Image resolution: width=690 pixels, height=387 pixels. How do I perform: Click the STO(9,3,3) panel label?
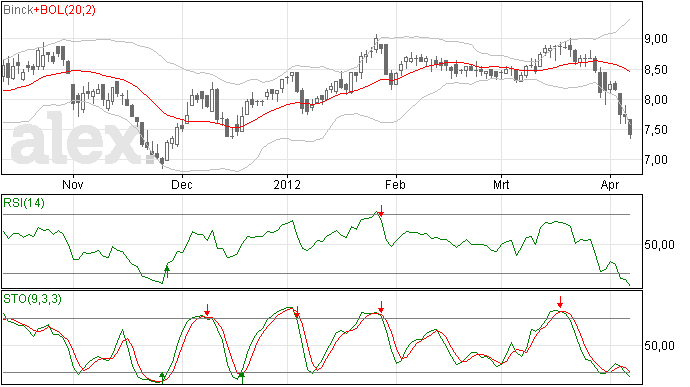coord(33,299)
